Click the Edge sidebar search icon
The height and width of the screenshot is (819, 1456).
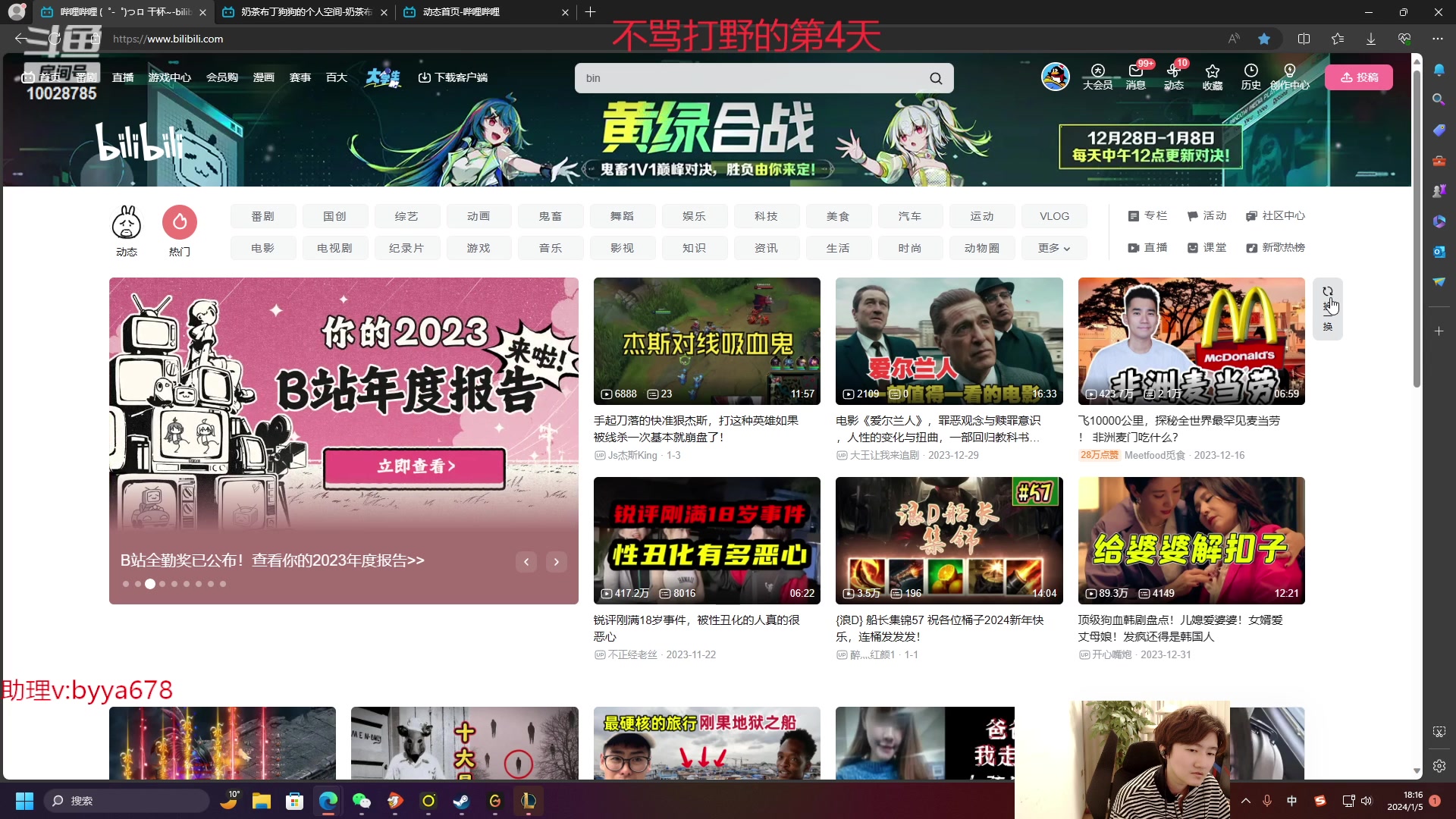pos(1439,99)
